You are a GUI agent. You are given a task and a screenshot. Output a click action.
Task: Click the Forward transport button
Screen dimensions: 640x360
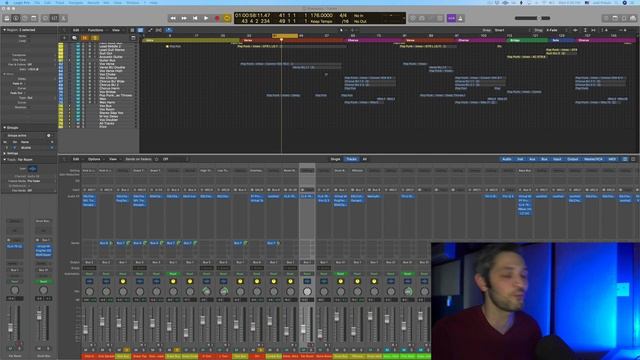coord(184,18)
